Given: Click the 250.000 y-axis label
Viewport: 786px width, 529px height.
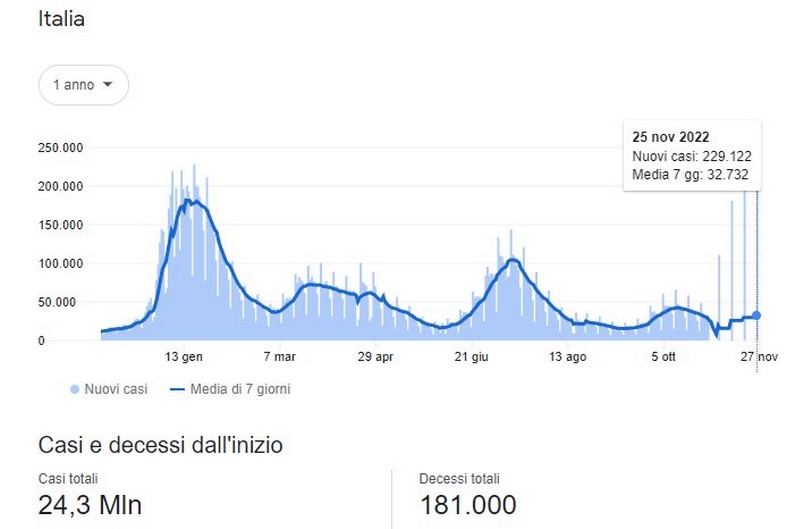Looking at the screenshot, I should [62, 148].
